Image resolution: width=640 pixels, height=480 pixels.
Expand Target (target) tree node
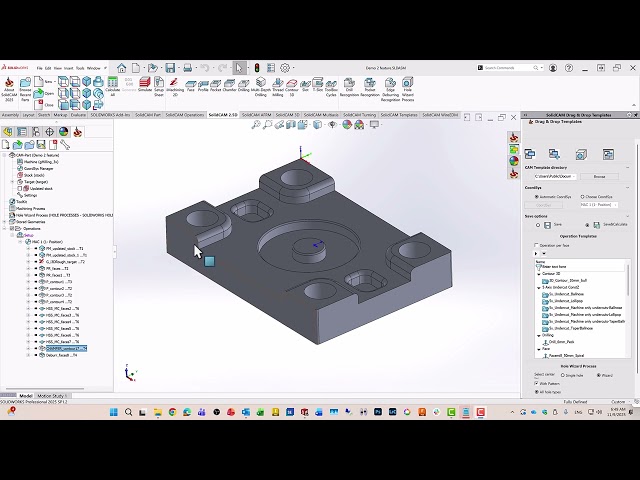tap(12, 182)
